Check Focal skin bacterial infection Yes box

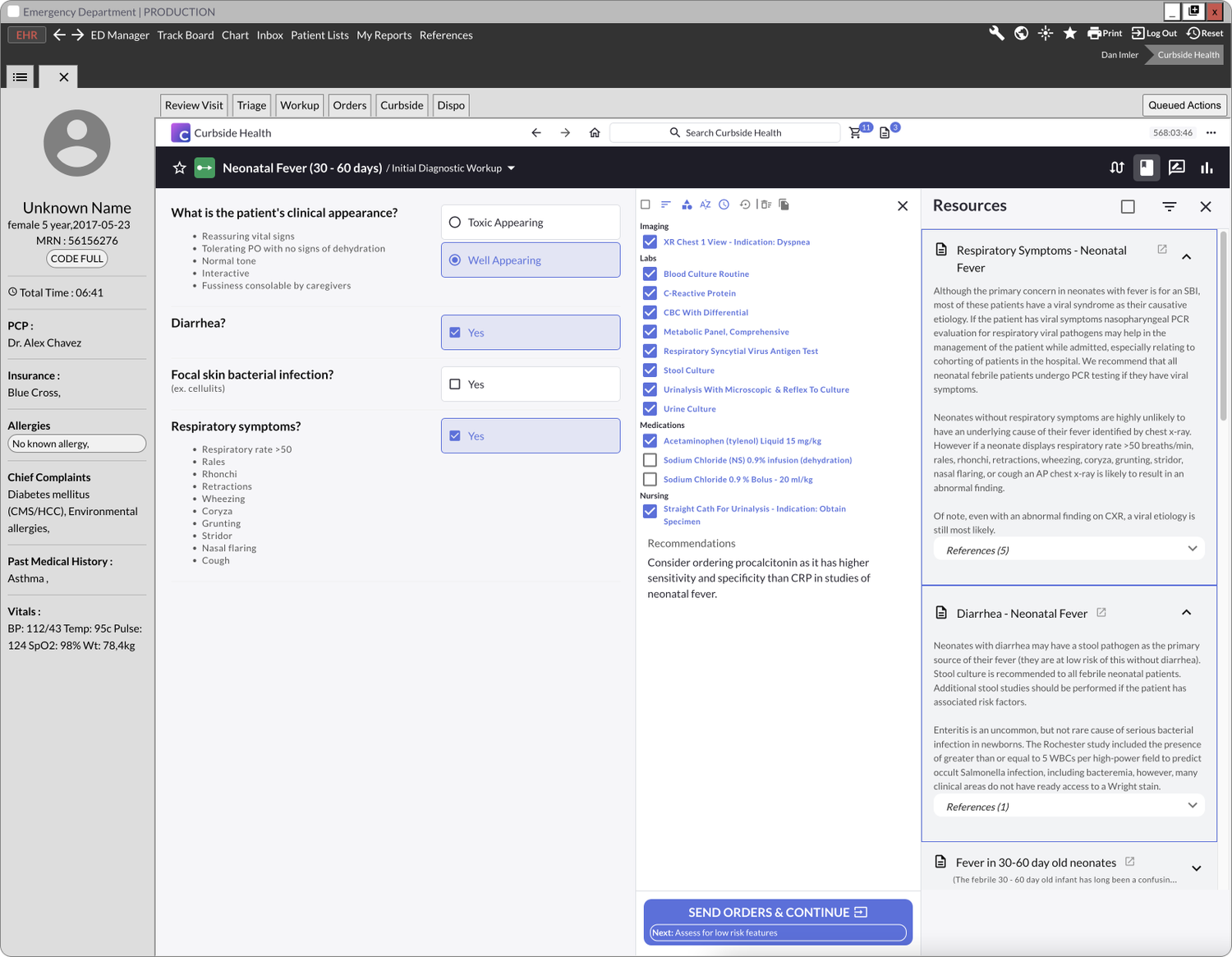(x=455, y=384)
